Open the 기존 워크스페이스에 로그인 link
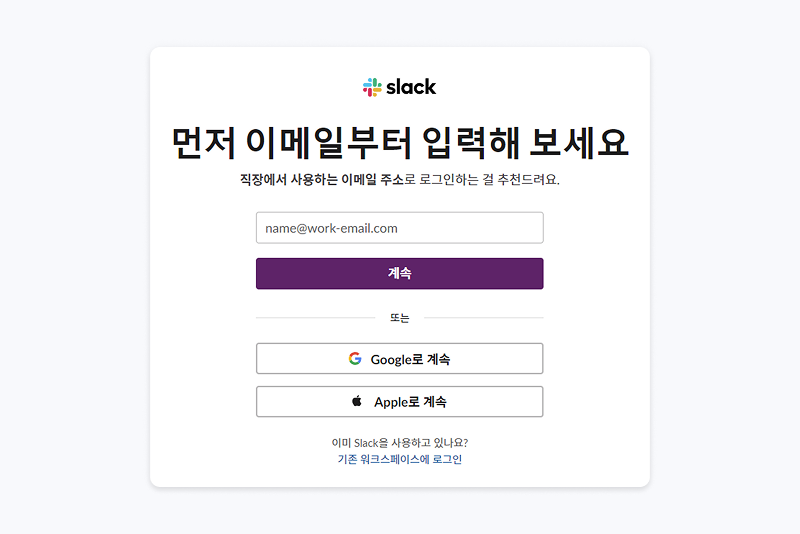This screenshot has height=534, width=800. 399,460
